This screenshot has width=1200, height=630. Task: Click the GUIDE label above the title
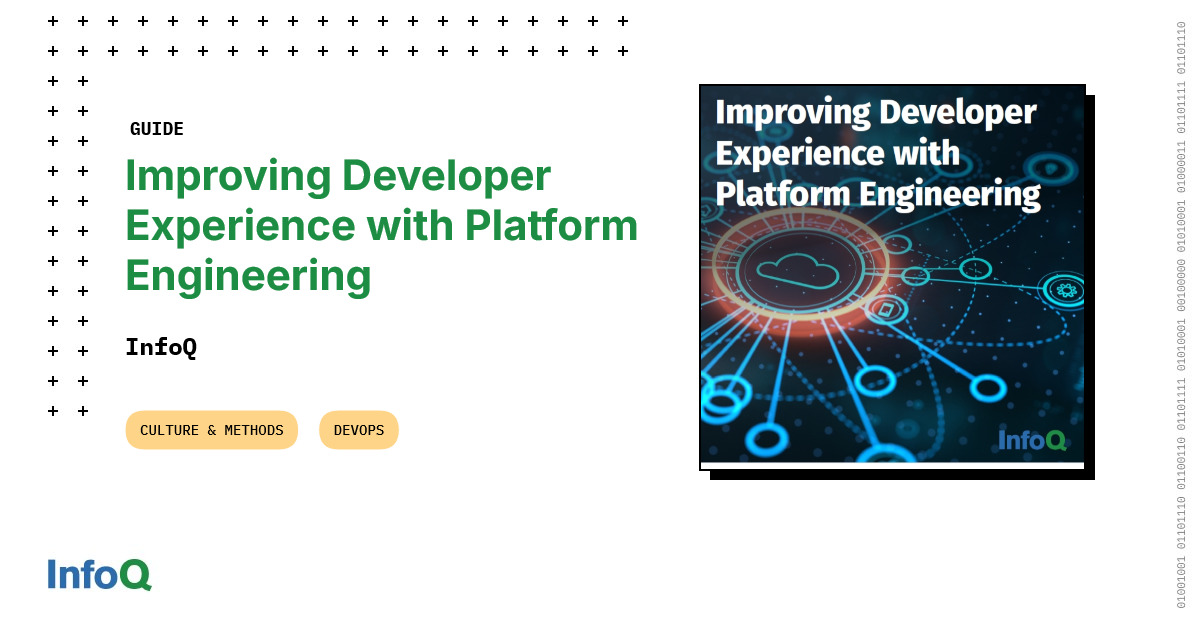point(157,129)
